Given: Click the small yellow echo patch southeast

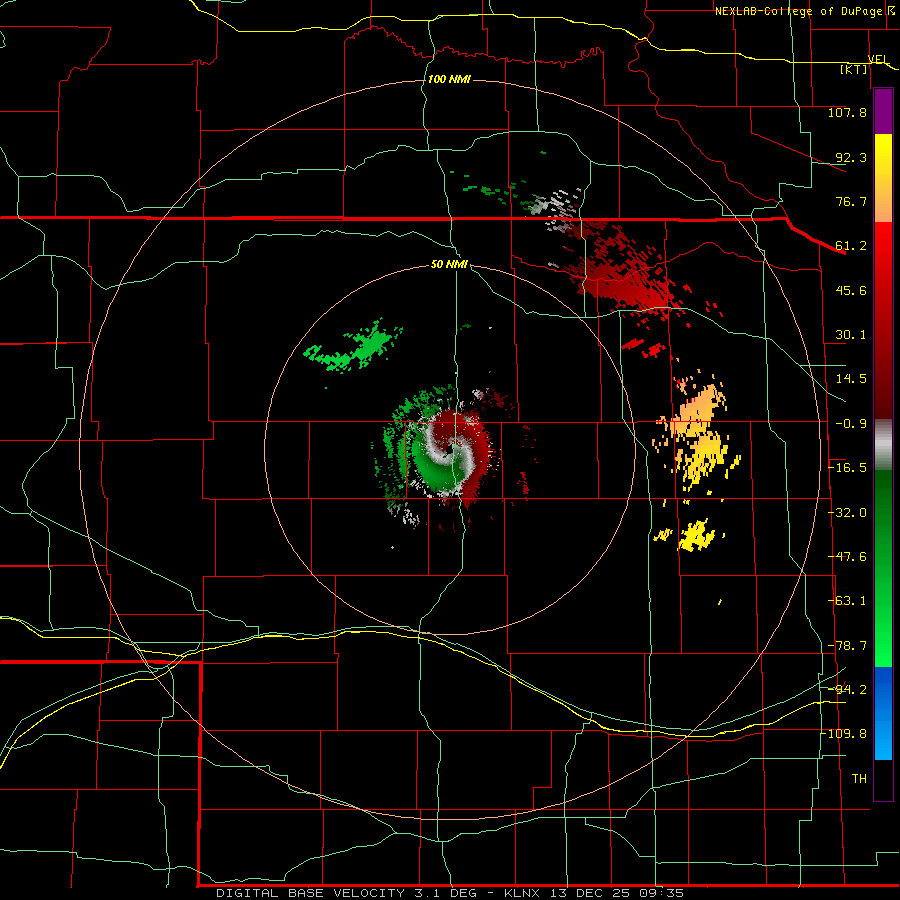Looking at the screenshot, I should pyautogui.click(x=696, y=536).
